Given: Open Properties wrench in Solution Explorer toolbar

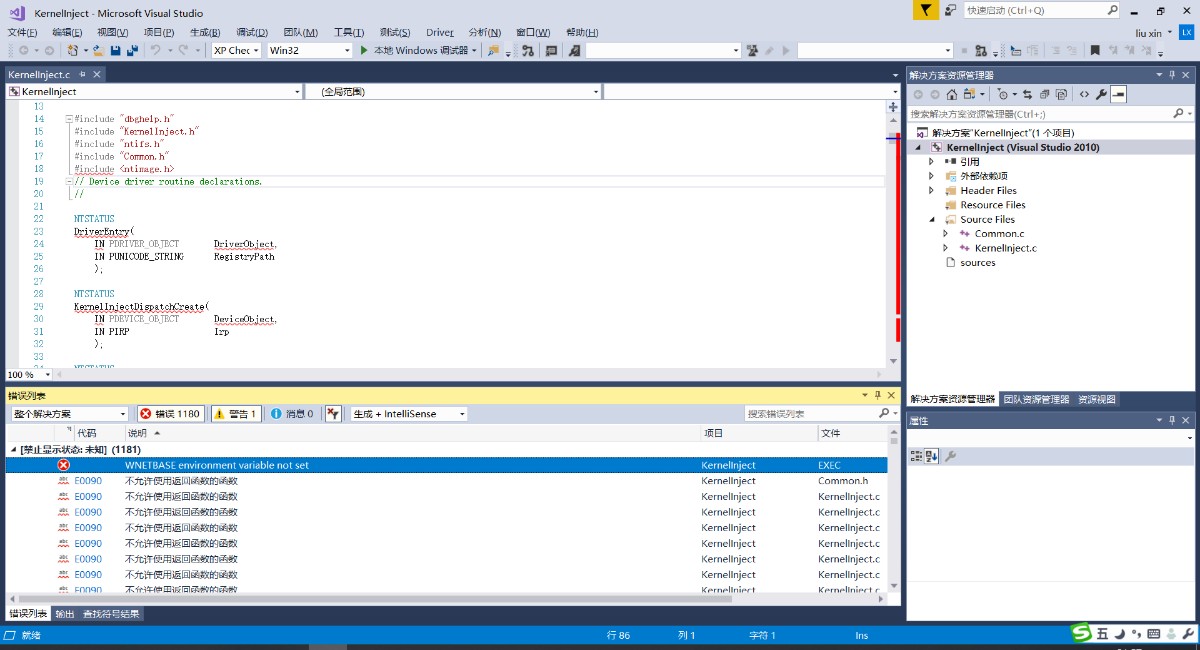Looking at the screenshot, I should pos(1101,94).
